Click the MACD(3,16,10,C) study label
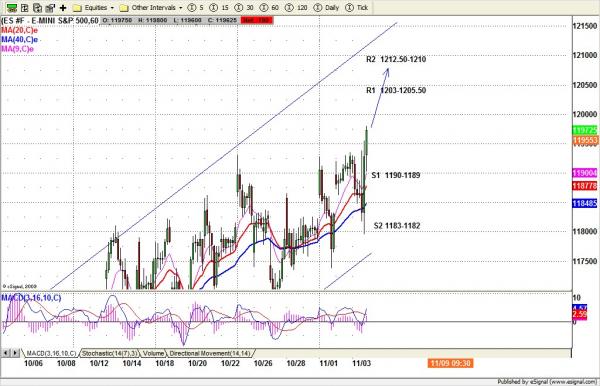This screenshot has width=600, height=386. coord(31,298)
